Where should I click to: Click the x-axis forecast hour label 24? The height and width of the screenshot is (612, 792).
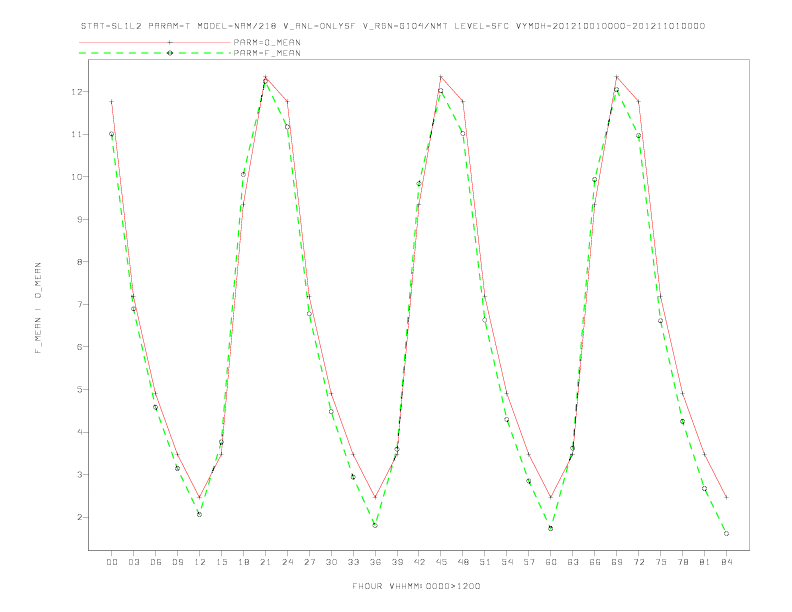point(287,562)
